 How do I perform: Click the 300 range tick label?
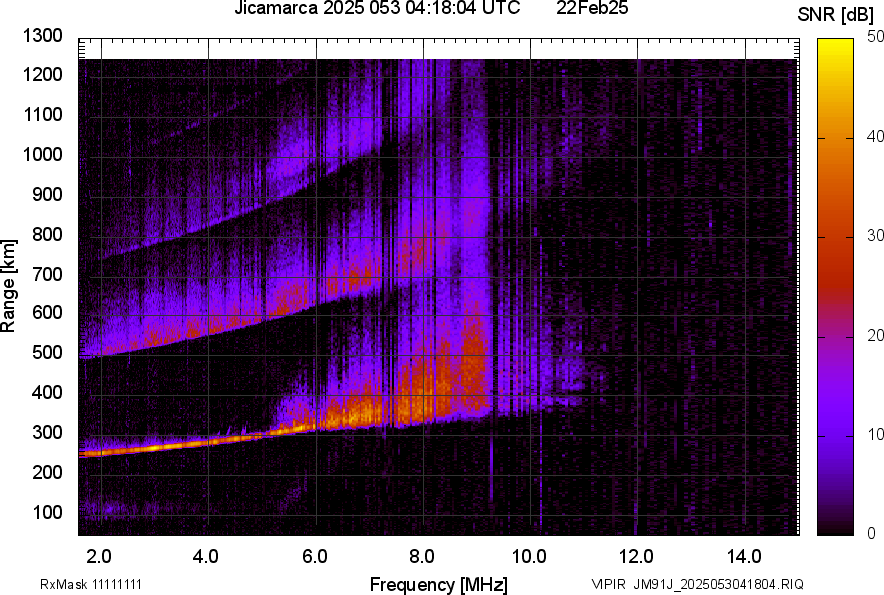[x=47, y=433]
